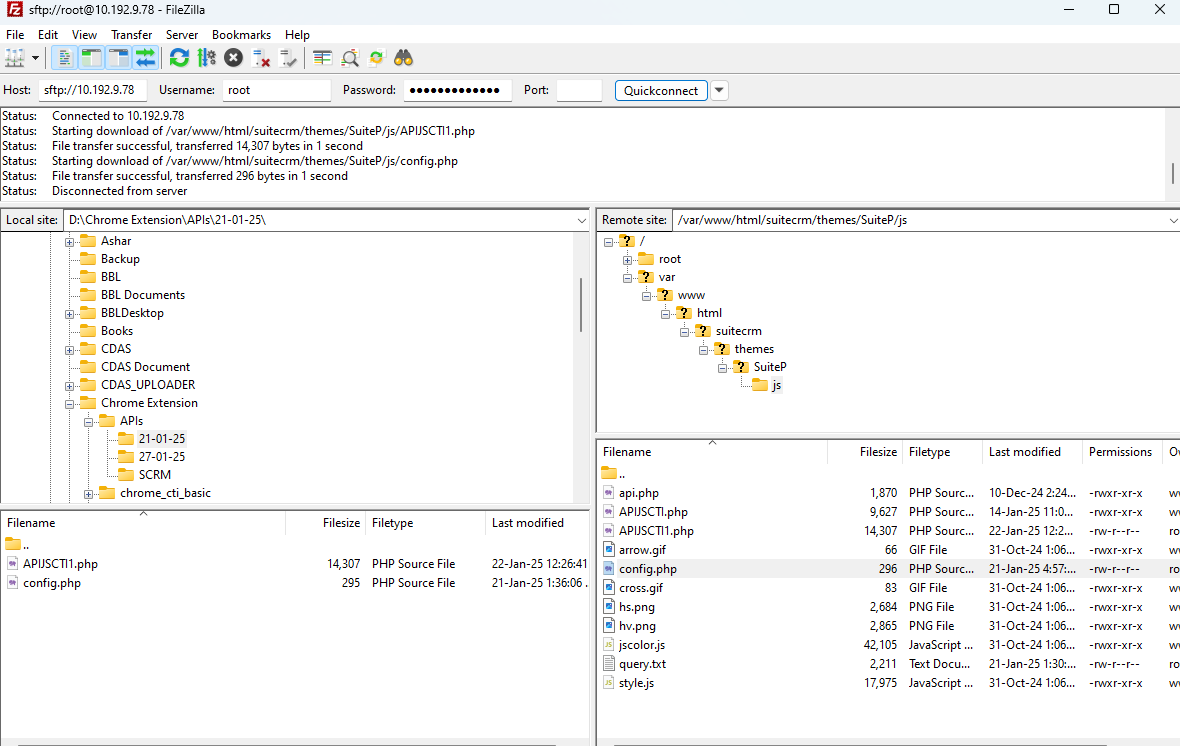
Task: Toggle the message log display
Action: click(x=66, y=57)
